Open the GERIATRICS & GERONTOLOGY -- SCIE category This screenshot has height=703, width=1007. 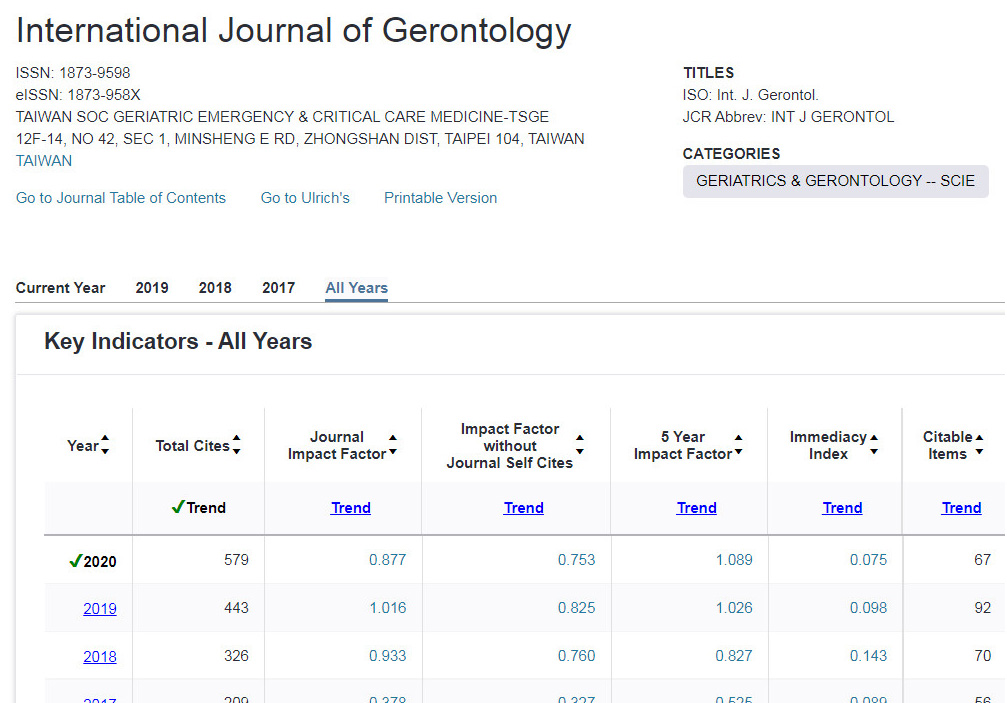[x=836, y=181]
